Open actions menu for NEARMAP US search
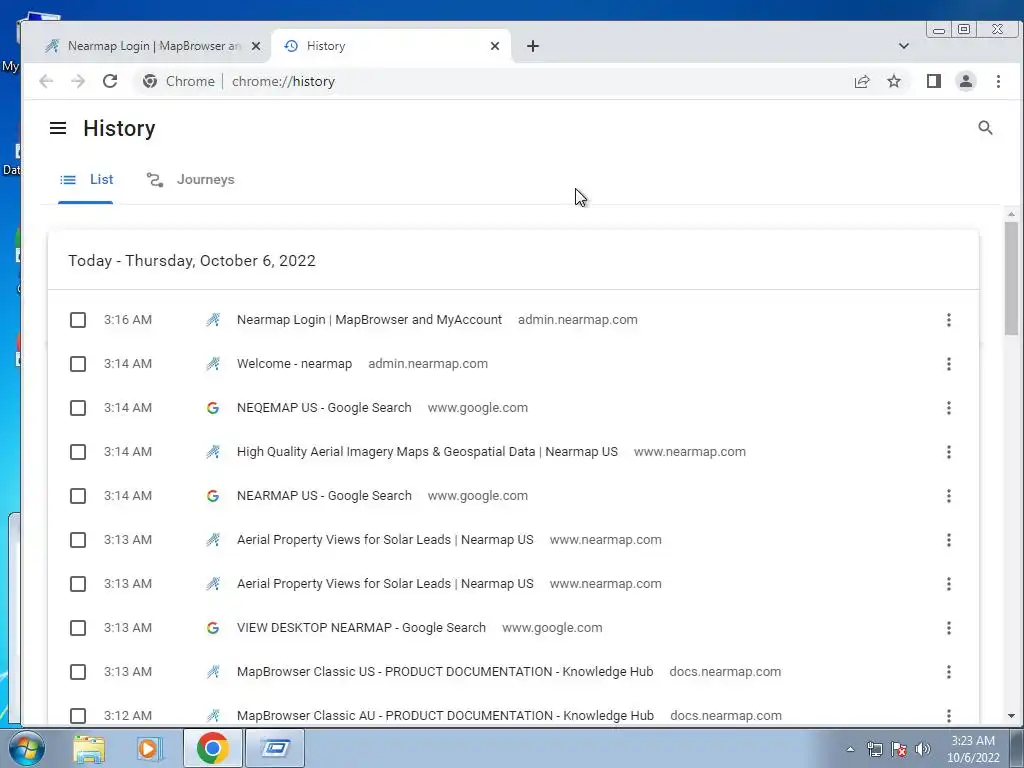1024x768 pixels. [x=949, y=496]
